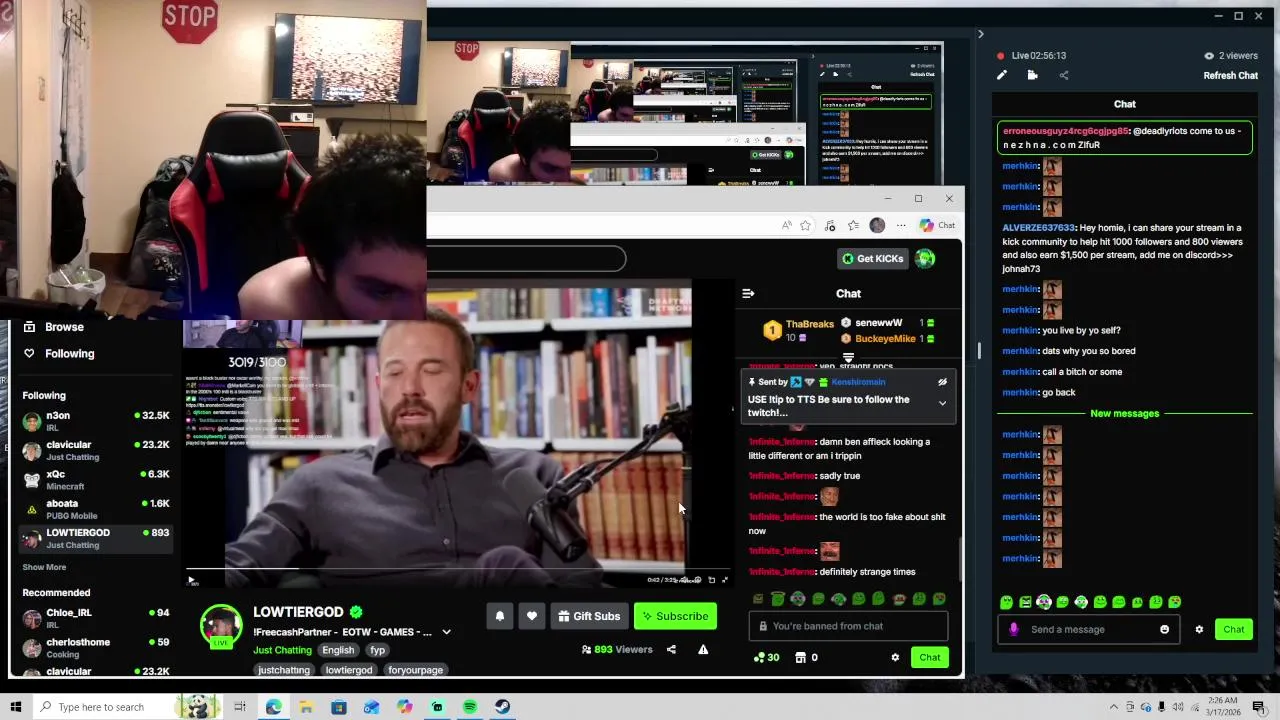Viewport: 1280px width, 720px height.
Task: Open cherlosthome in Recommended list
Action: click(96, 648)
